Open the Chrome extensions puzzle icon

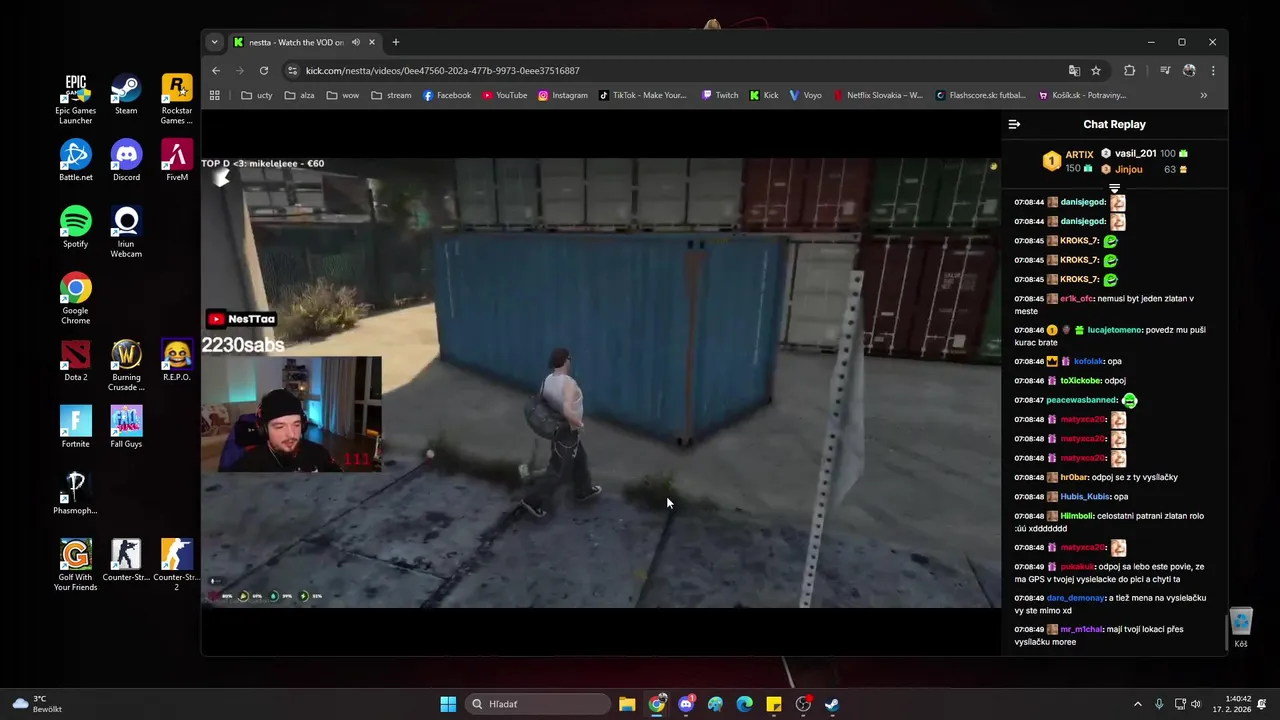(1130, 71)
